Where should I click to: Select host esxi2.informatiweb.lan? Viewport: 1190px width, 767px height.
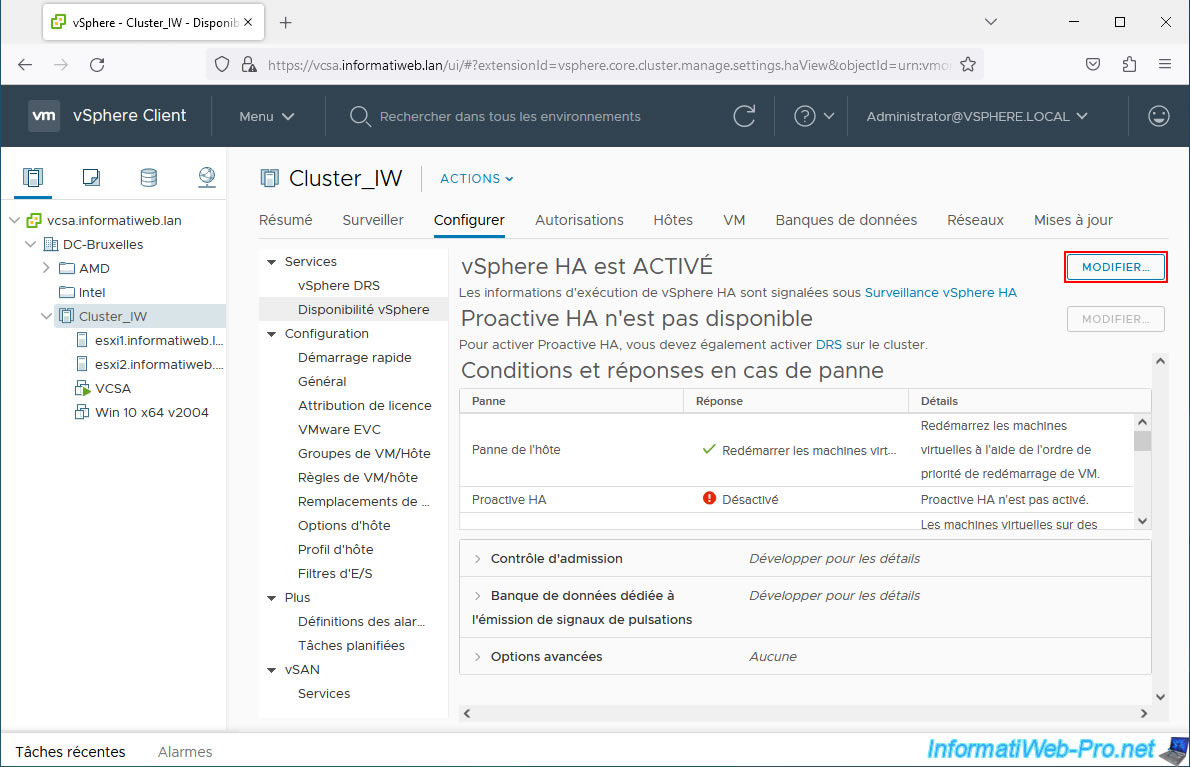[x=159, y=365]
